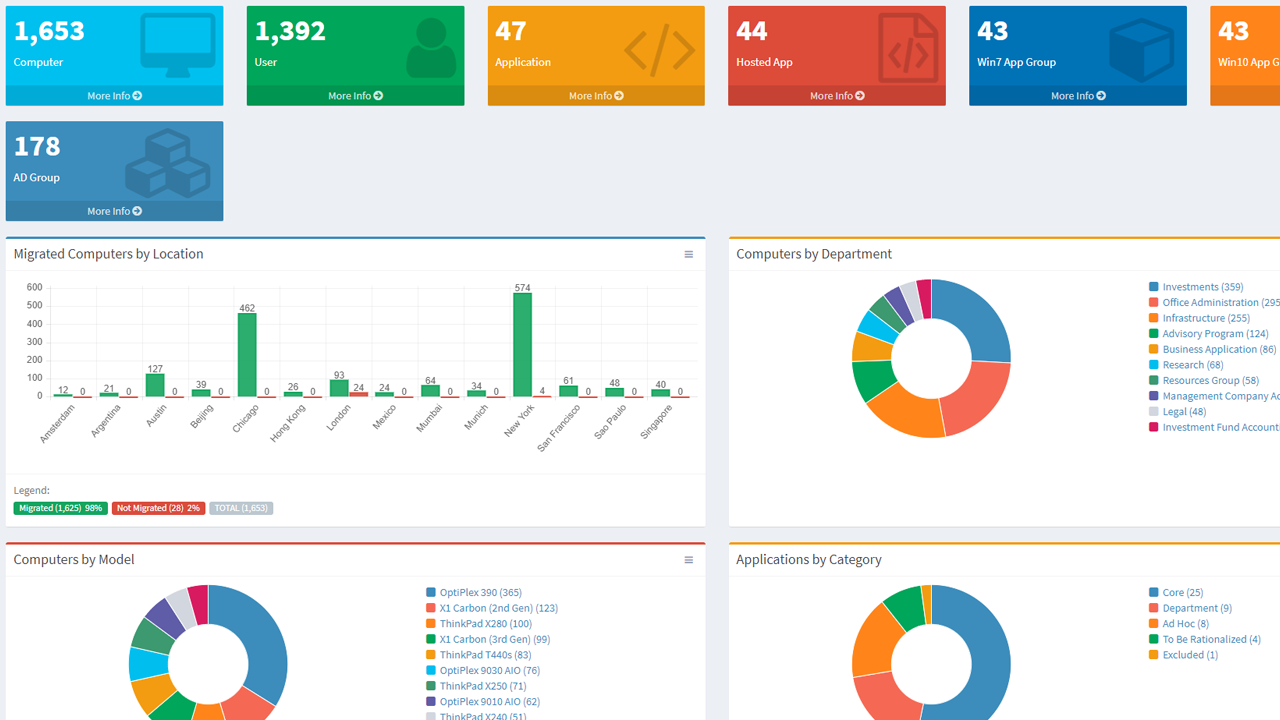Click the Applications by Category panel title
Viewport: 1280px width, 720px height.
pyautogui.click(x=809, y=560)
